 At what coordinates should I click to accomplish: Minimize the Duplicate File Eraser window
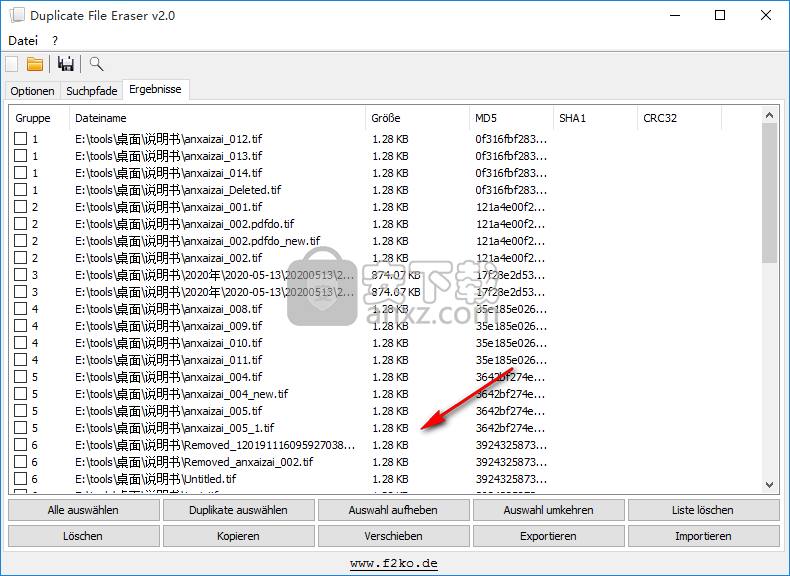point(675,15)
